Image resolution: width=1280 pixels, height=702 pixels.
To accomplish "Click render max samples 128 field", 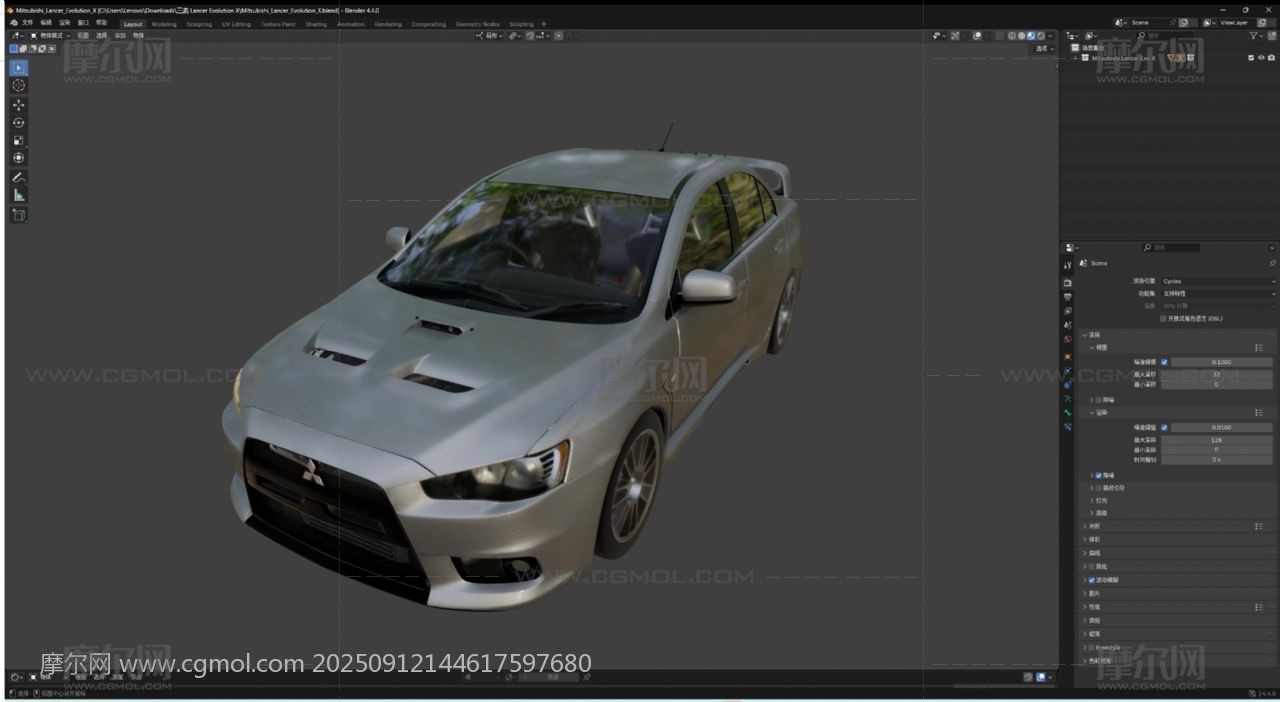I will coord(1216,440).
